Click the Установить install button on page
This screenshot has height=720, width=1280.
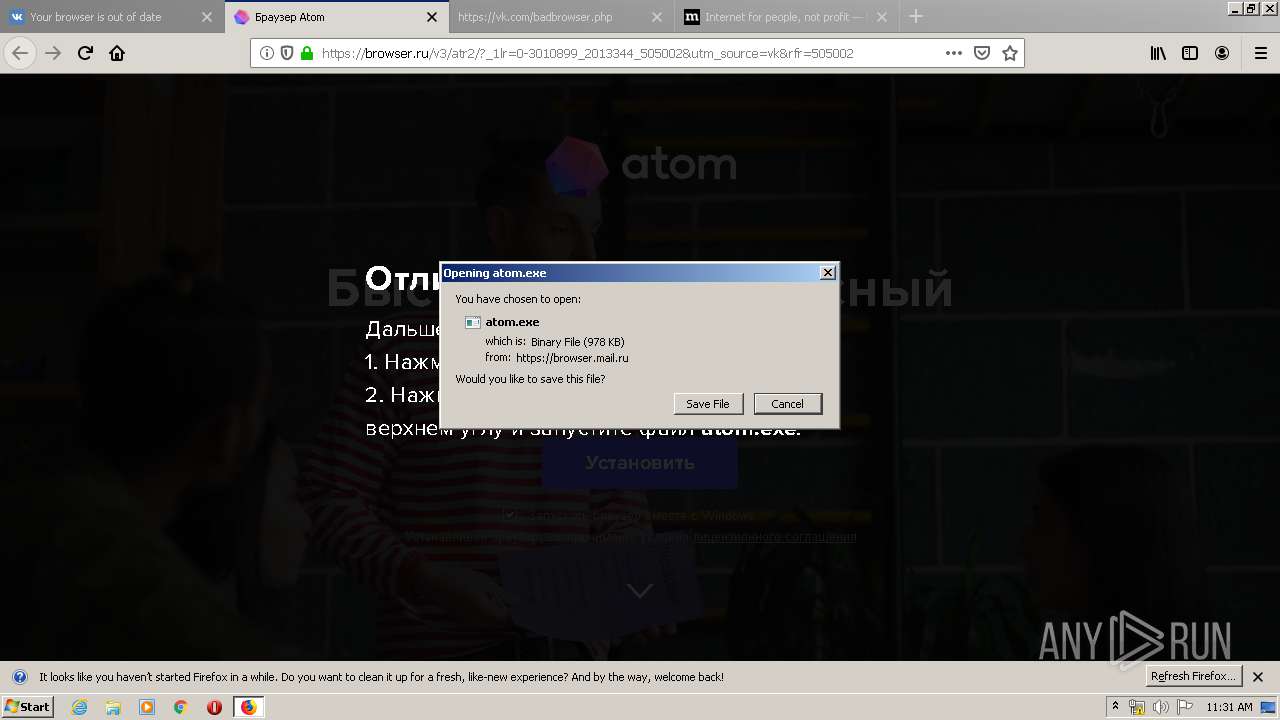[x=640, y=463]
